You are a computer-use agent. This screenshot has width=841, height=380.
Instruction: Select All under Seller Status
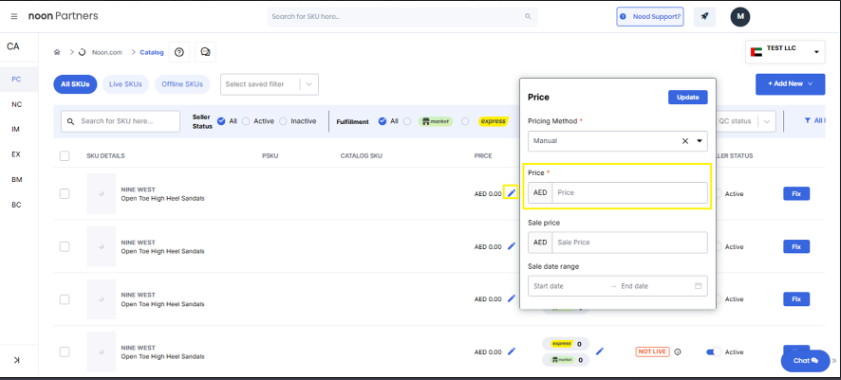(x=221, y=121)
